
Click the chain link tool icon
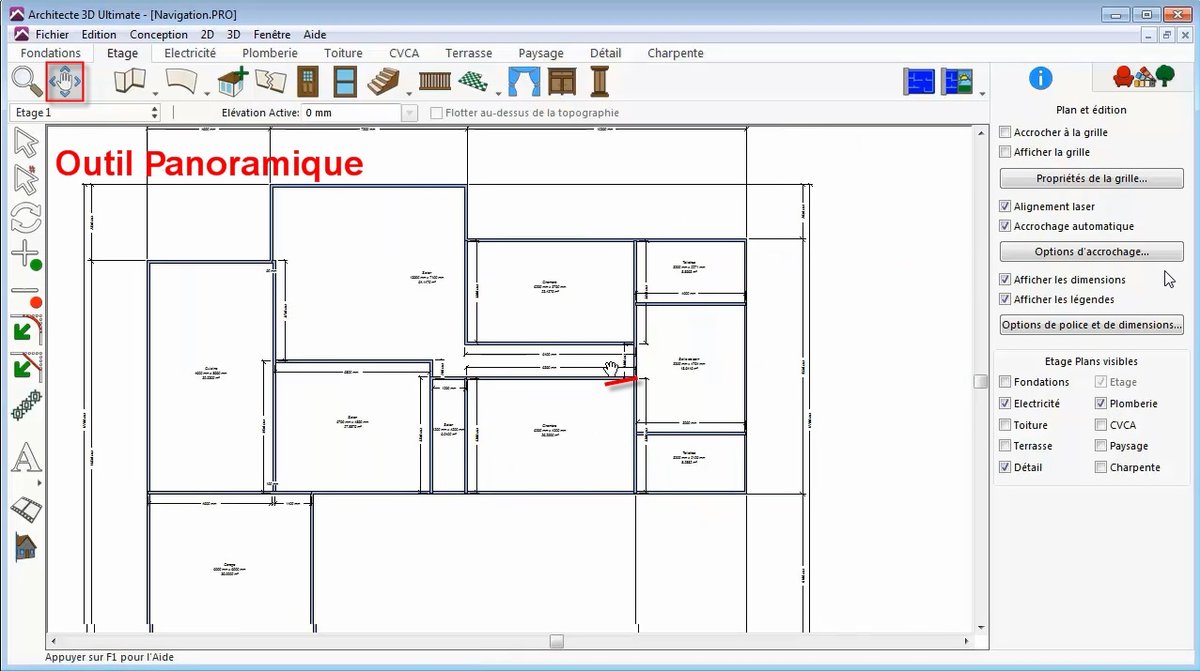click(26, 405)
